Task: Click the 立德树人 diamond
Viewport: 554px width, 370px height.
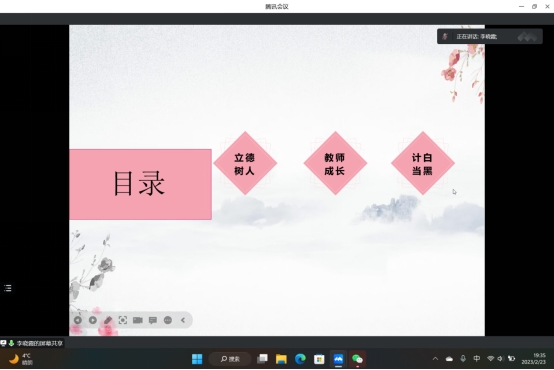Action: [245, 163]
